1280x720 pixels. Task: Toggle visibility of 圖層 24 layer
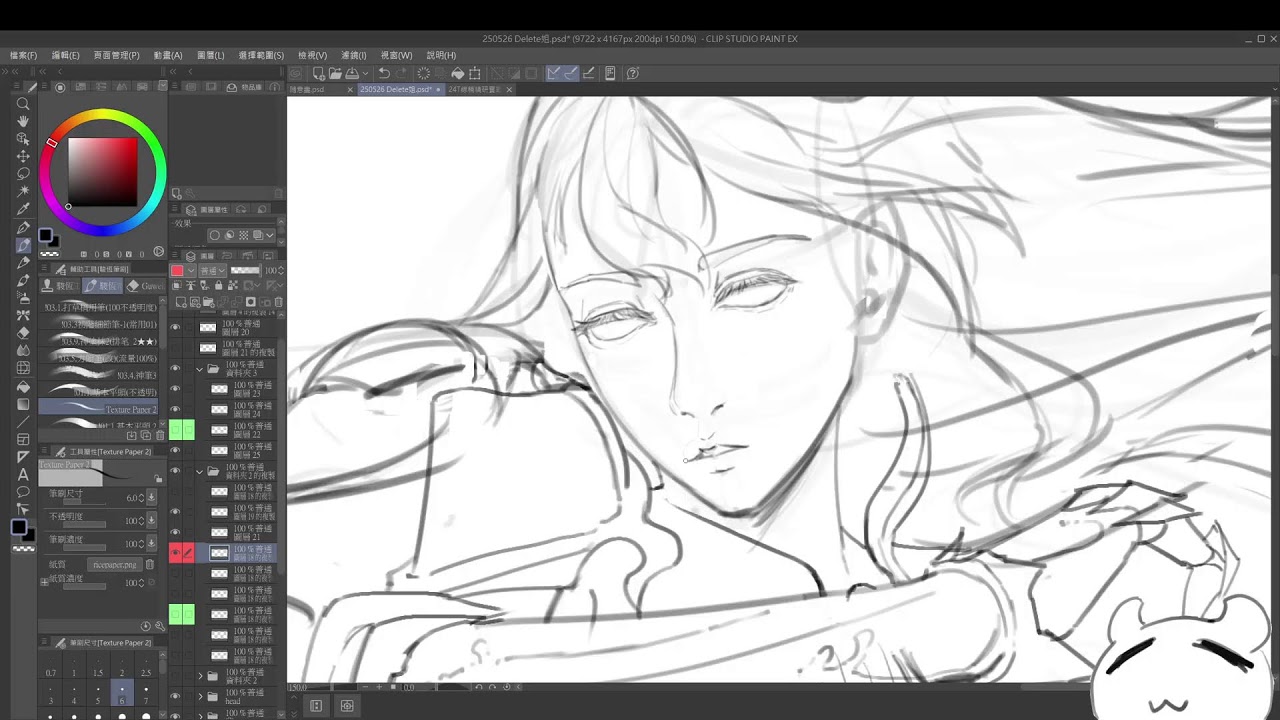(x=175, y=409)
